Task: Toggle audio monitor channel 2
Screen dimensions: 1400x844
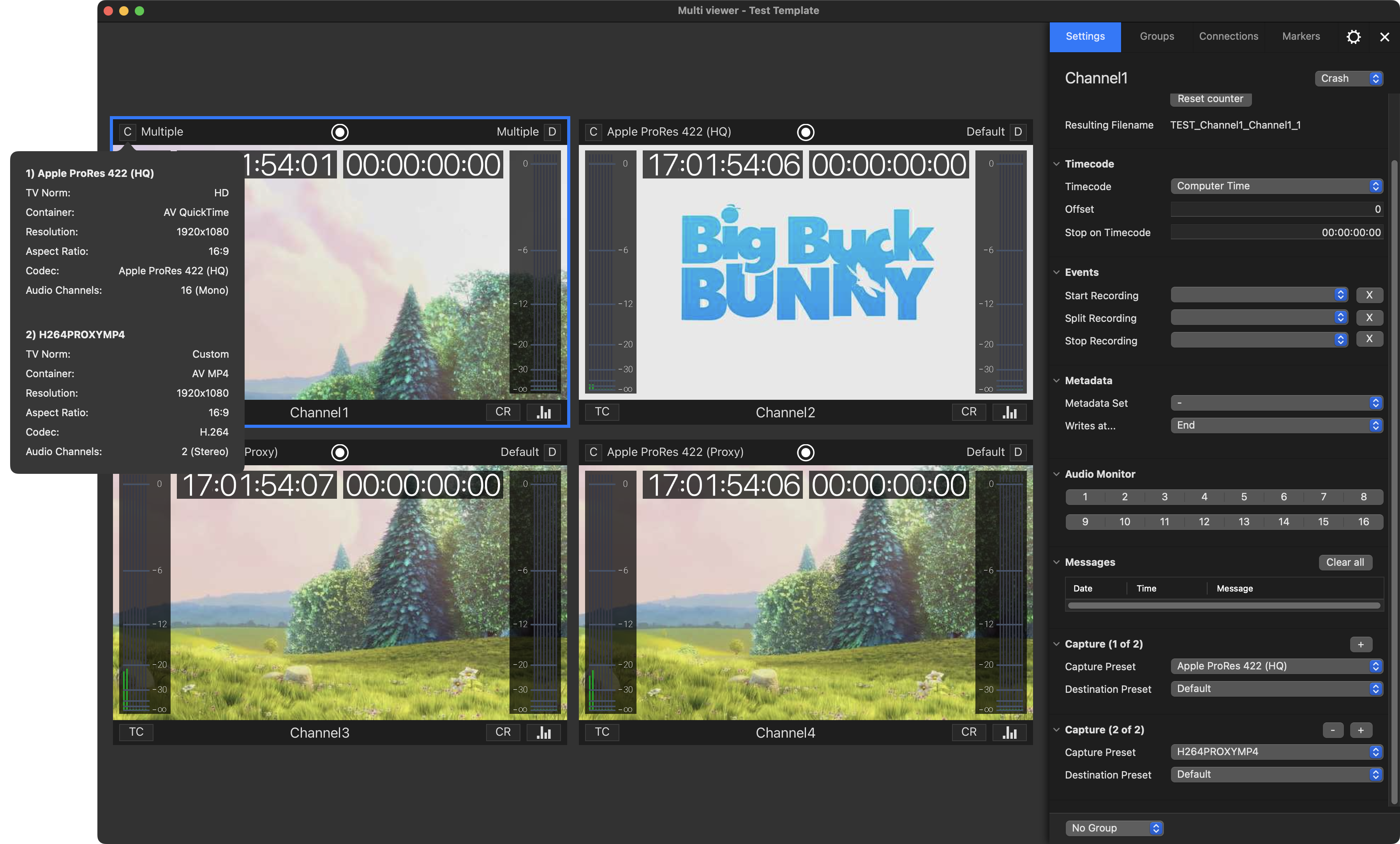Action: [1125, 497]
